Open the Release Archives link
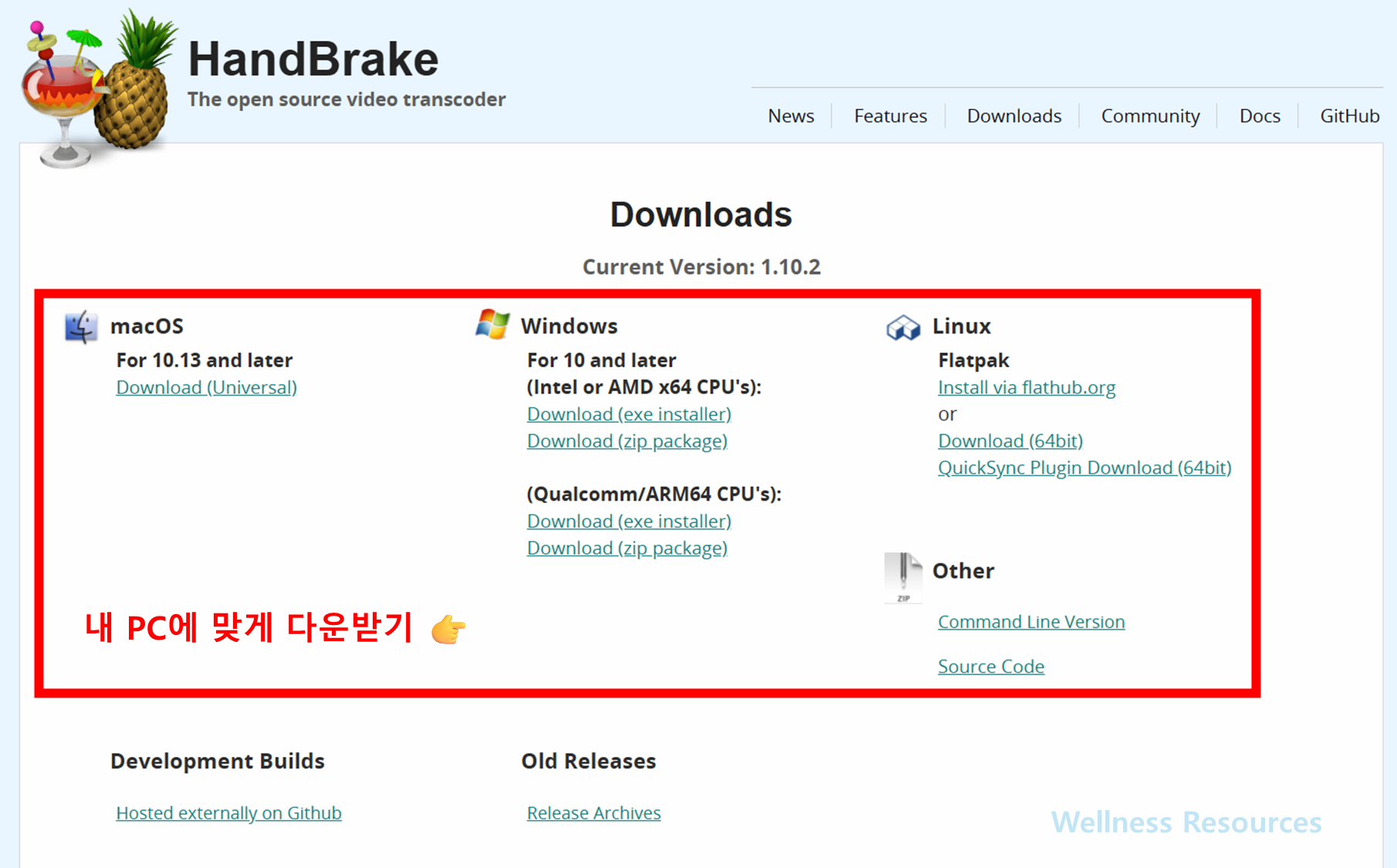The width and height of the screenshot is (1397, 868). pyautogui.click(x=594, y=813)
